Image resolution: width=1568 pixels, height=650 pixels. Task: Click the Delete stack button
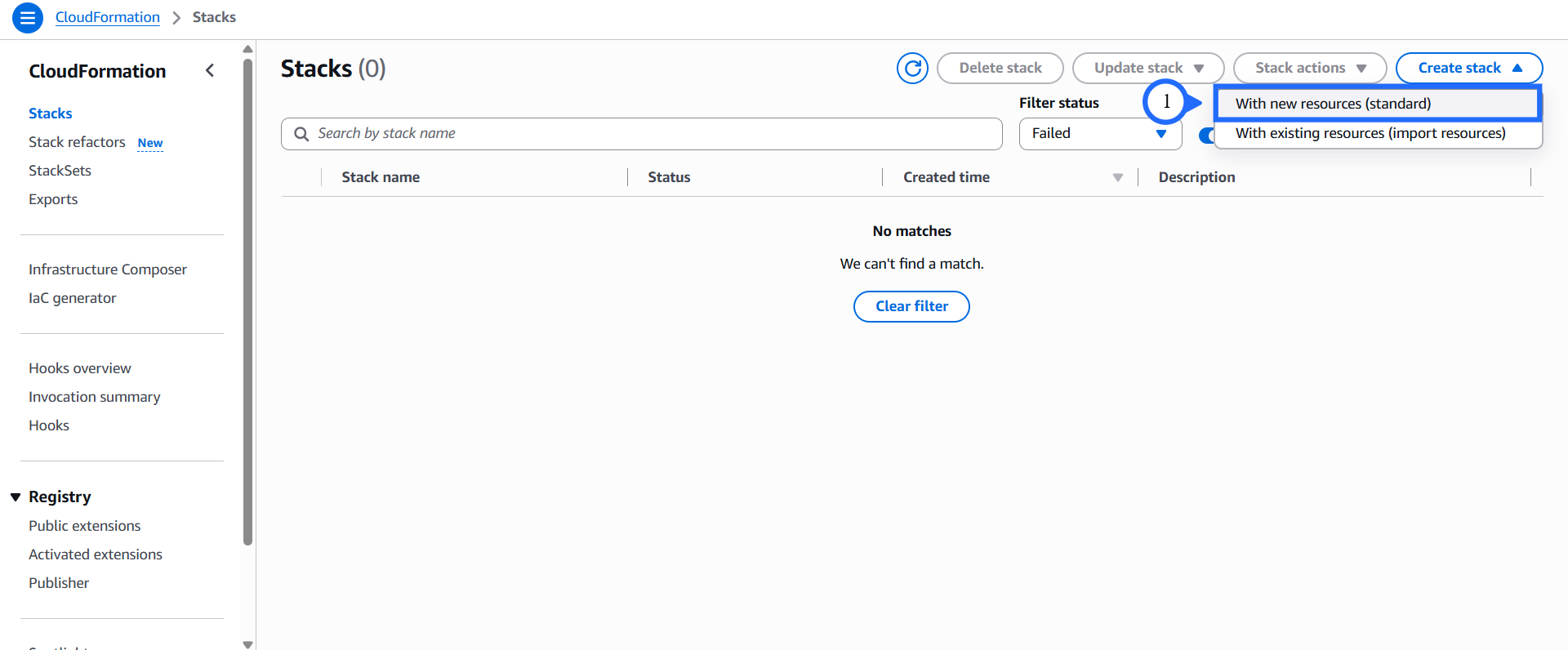tap(1000, 69)
